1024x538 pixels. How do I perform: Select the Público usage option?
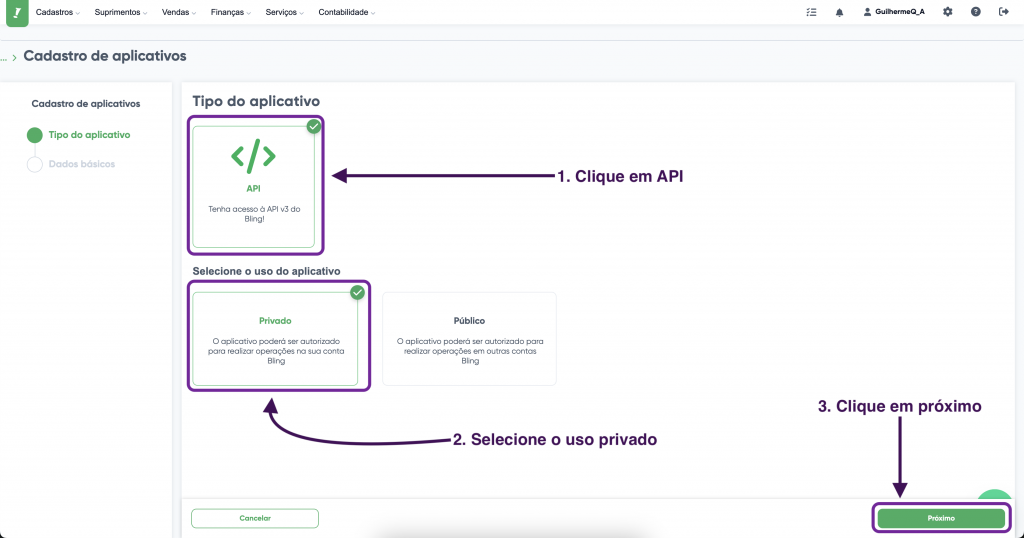coord(469,338)
